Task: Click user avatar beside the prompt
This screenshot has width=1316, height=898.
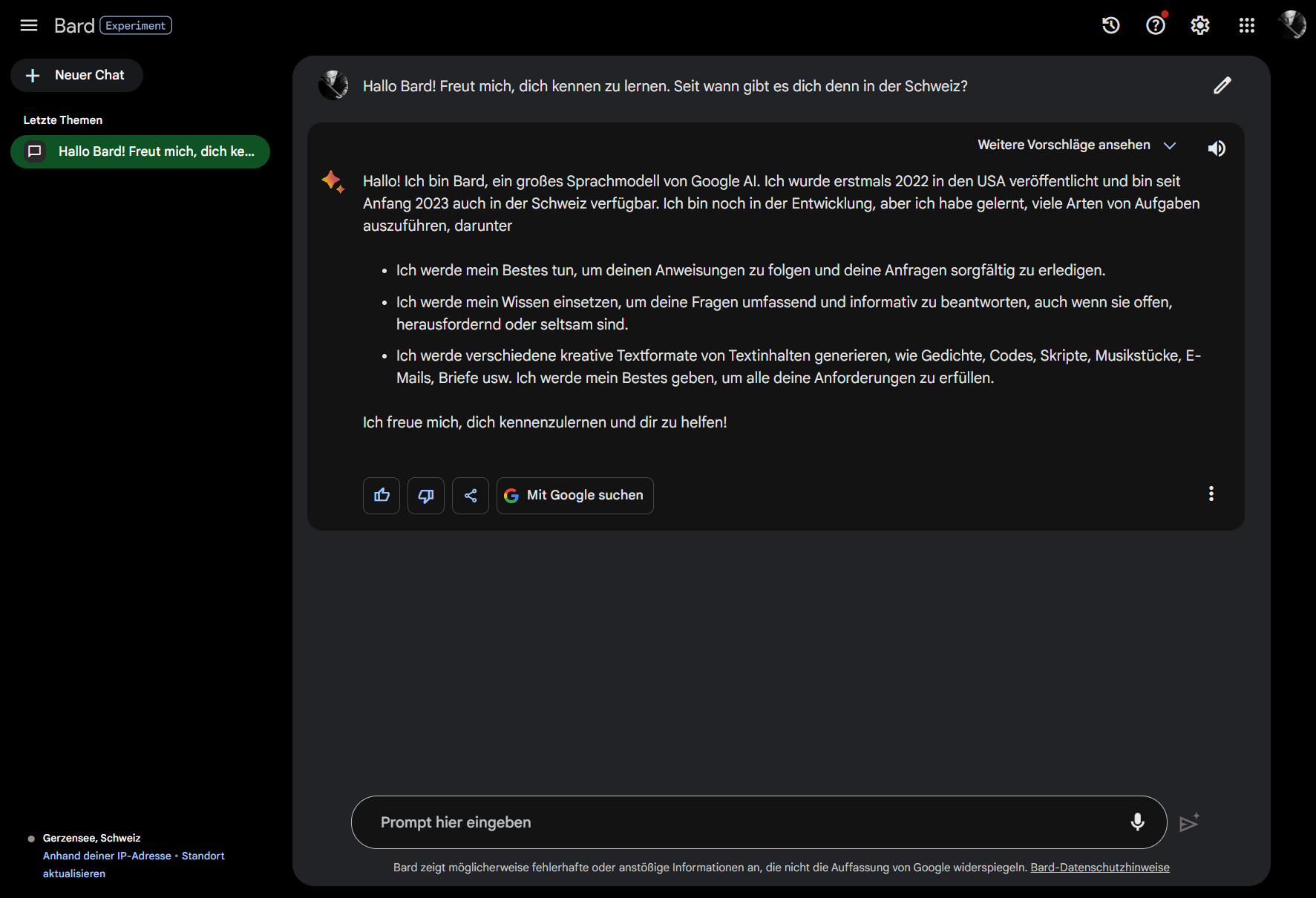Action: point(333,85)
